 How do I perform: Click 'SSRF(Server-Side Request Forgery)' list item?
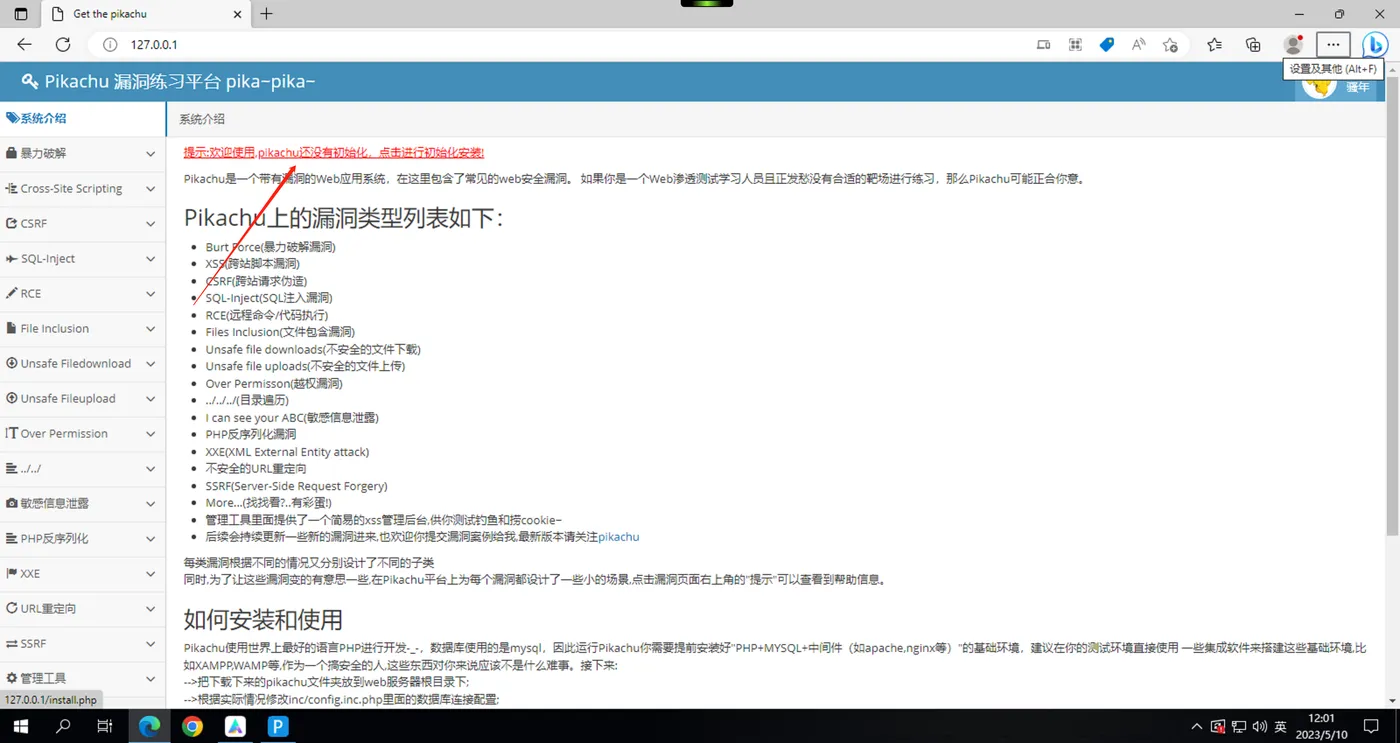(x=296, y=486)
